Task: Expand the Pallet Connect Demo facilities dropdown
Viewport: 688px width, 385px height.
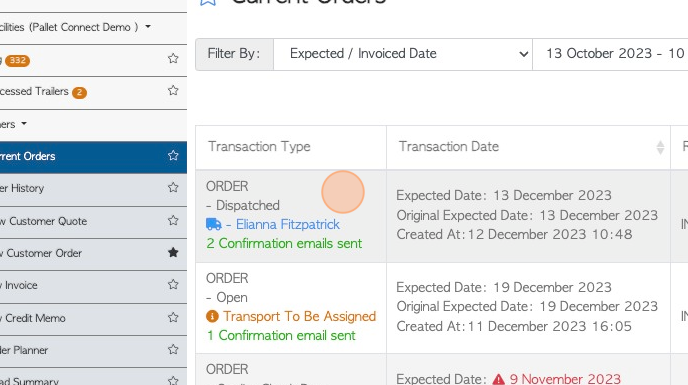Action: tap(148, 27)
